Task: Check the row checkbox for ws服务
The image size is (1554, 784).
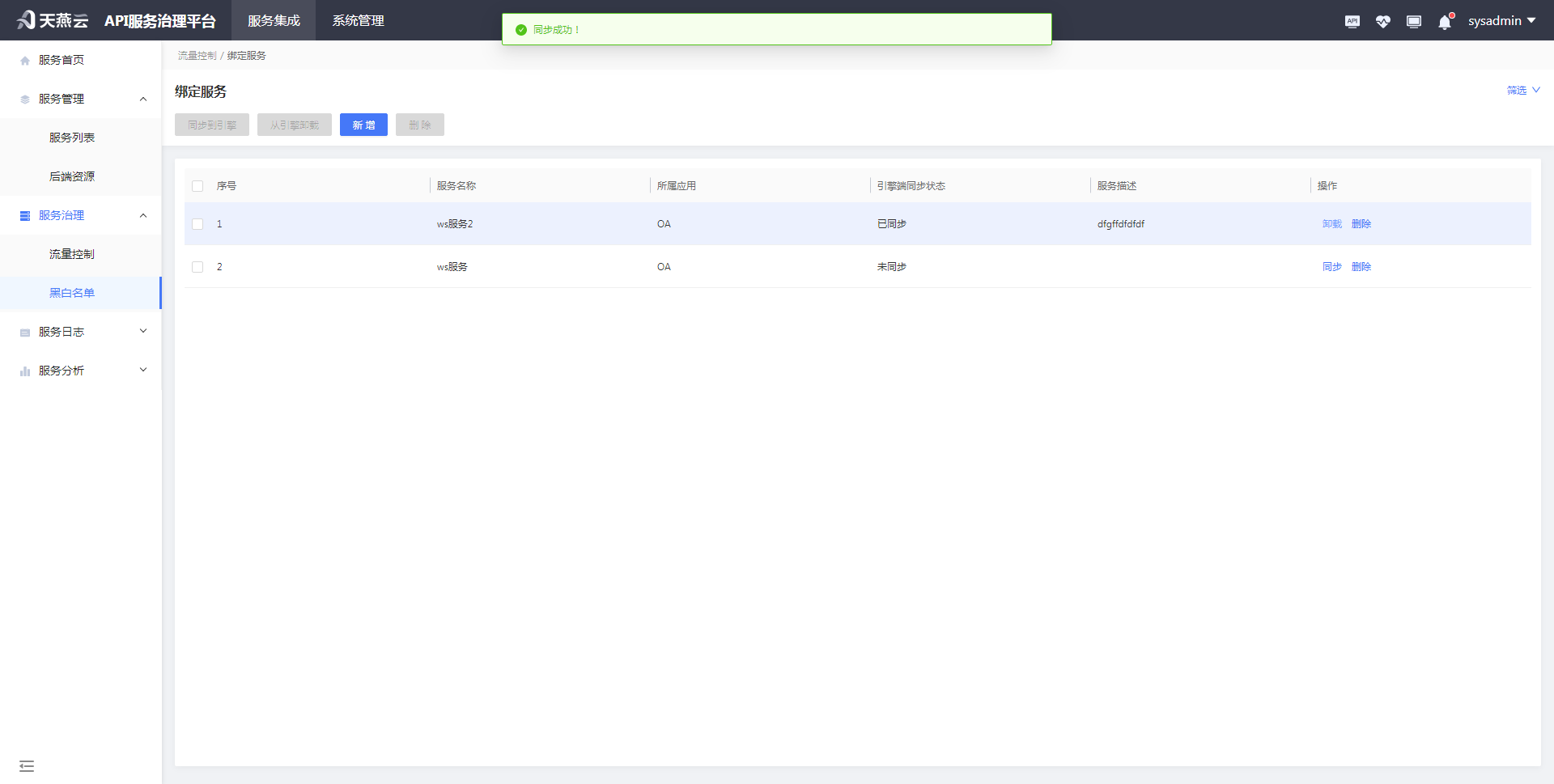Action: [x=197, y=266]
